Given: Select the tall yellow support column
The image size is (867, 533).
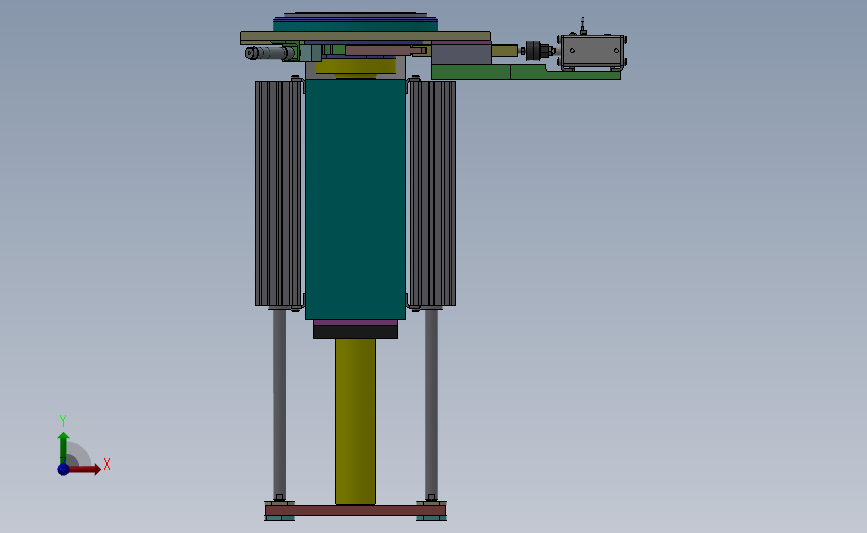Looking at the screenshot, I should (x=355, y=421).
